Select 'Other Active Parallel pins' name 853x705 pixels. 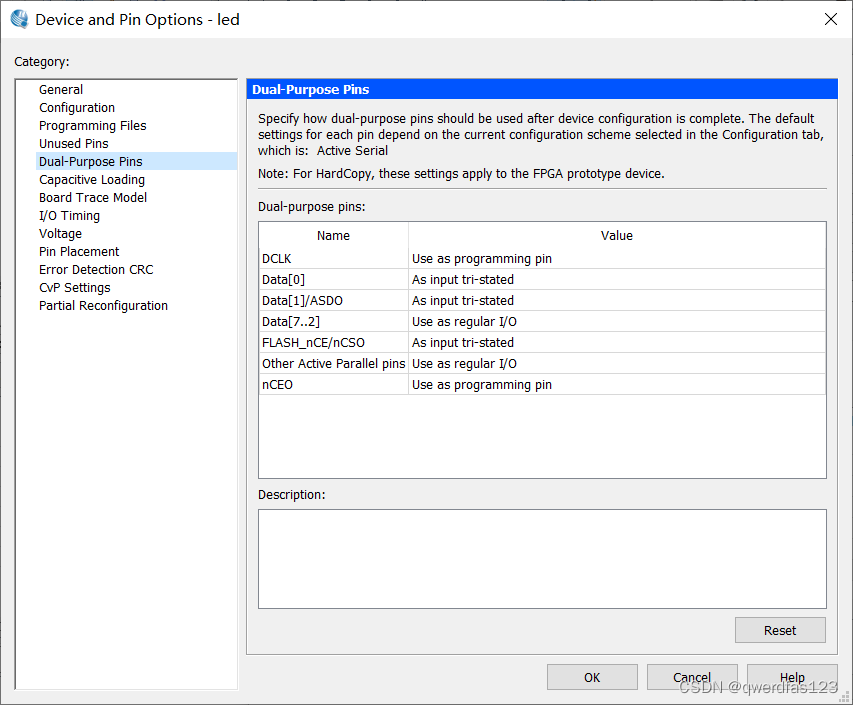coord(333,363)
